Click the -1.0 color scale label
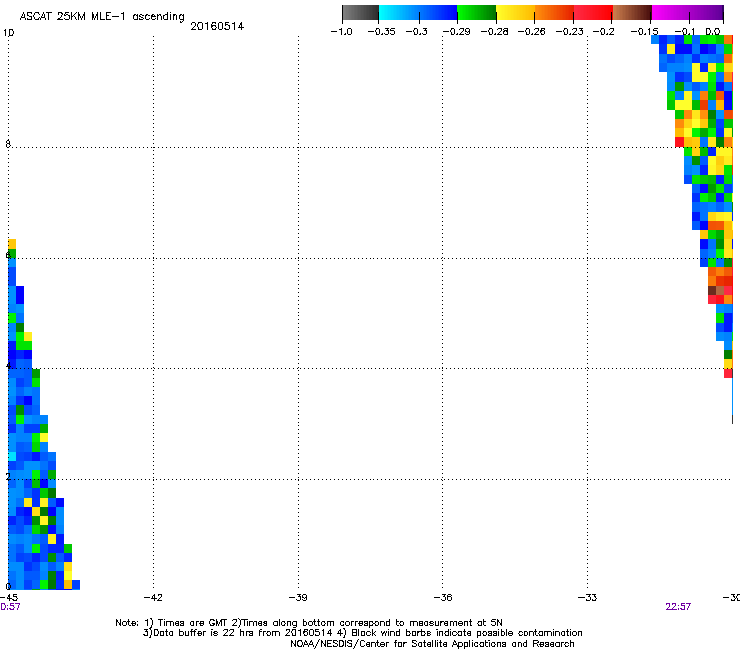 [342, 32]
